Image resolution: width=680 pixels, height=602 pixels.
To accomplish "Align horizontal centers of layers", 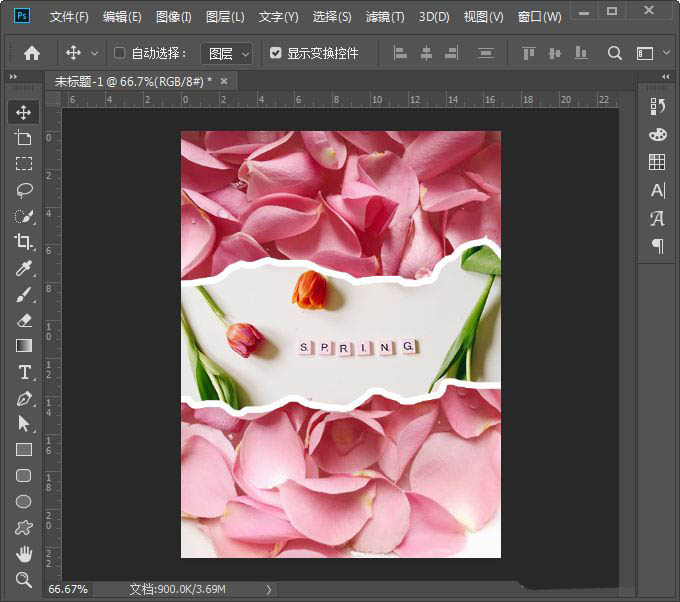I will [x=426, y=53].
